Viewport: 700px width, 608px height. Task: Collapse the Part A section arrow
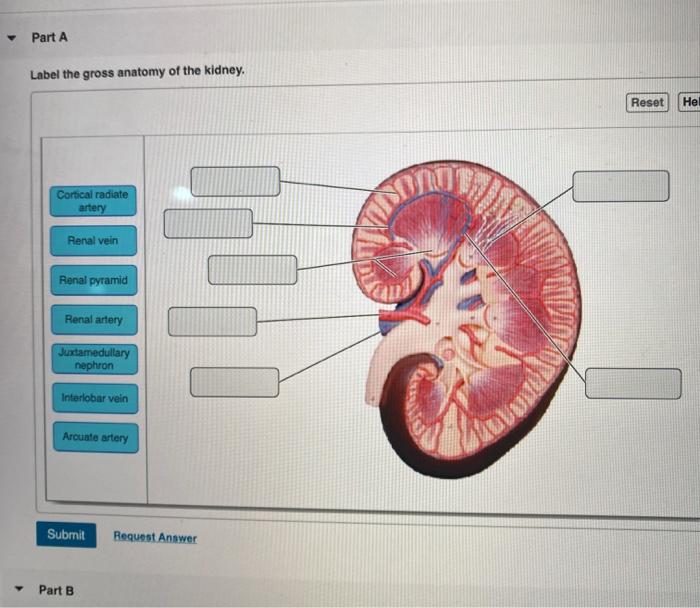(x=12, y=38)
